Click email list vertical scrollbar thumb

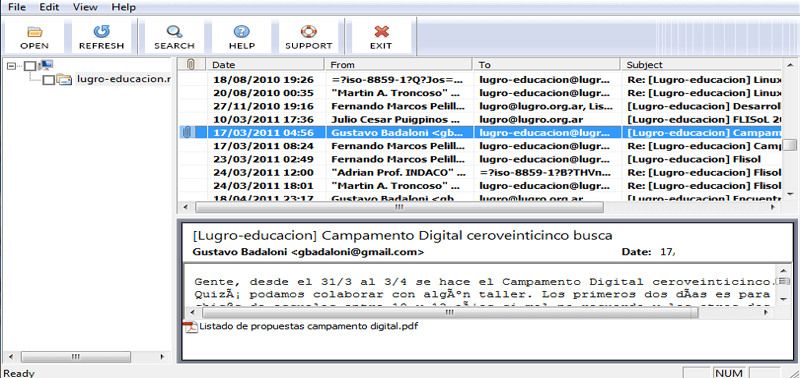click(789, 144)
